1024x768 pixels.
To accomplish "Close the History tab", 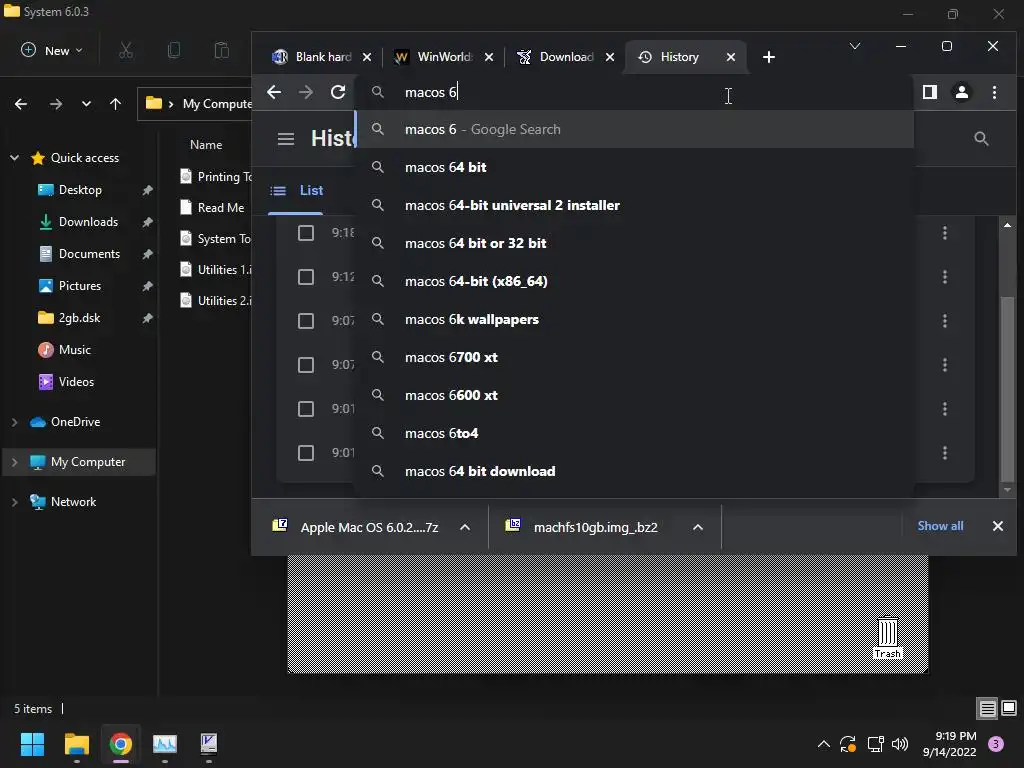I will pyautogui.click(x=731, y=57).
